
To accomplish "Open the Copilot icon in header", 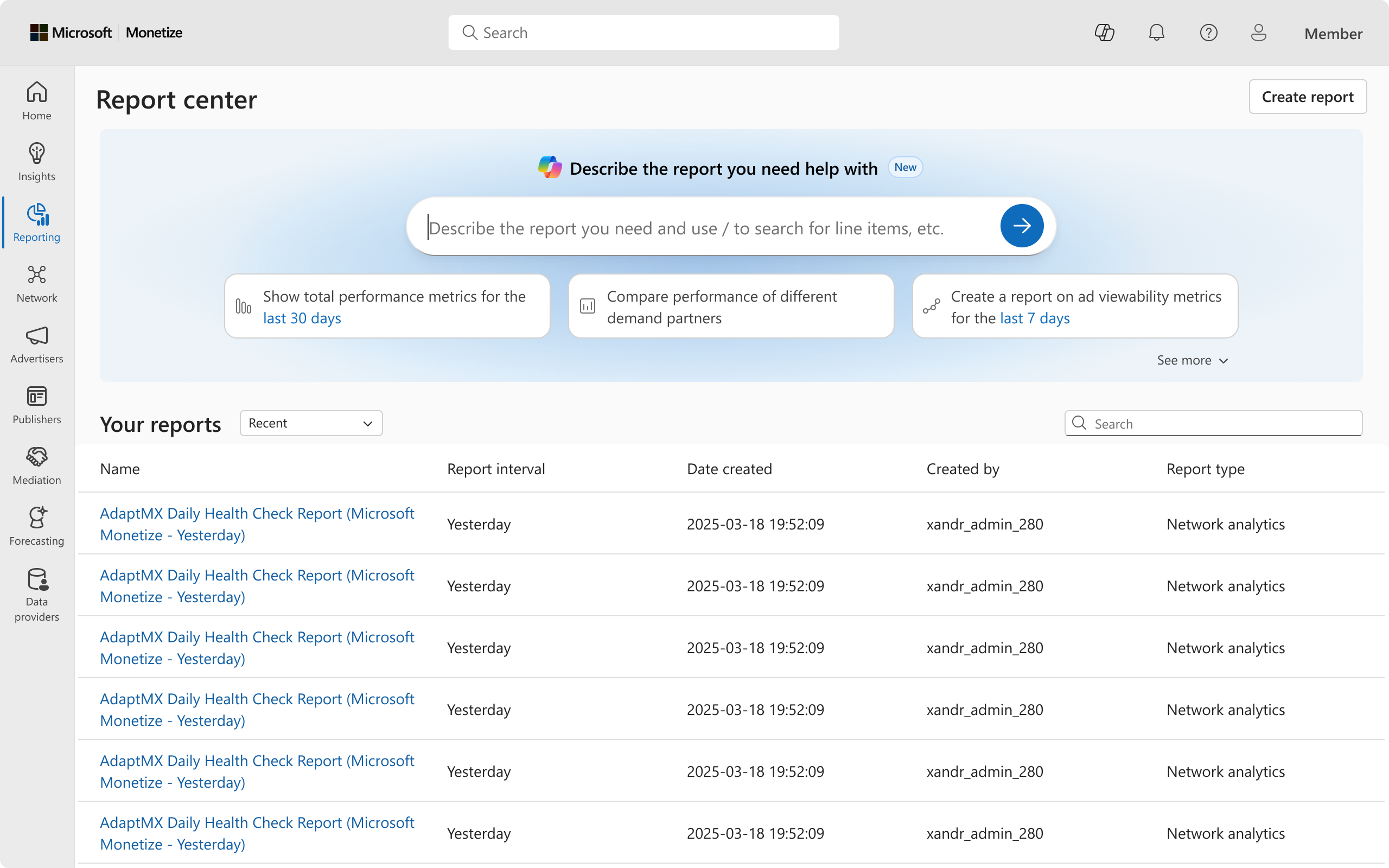I will pyautogui.click(x=1104, y=33).
